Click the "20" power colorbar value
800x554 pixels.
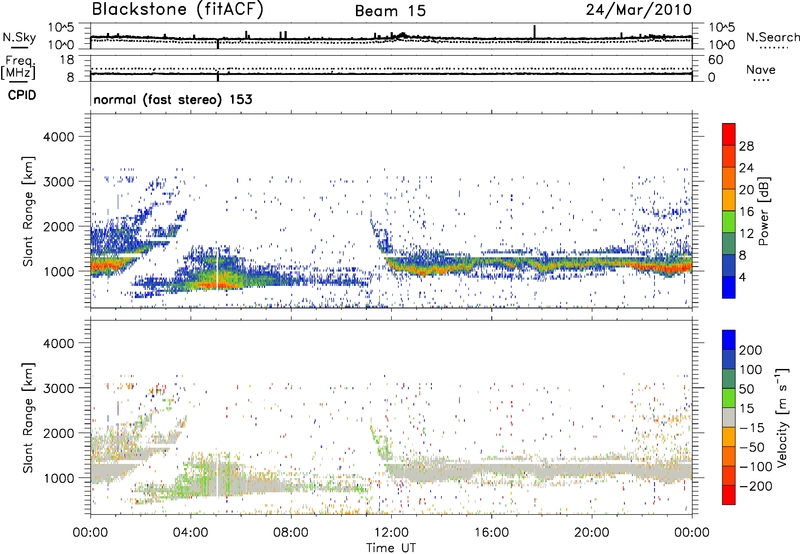[746, 190]
